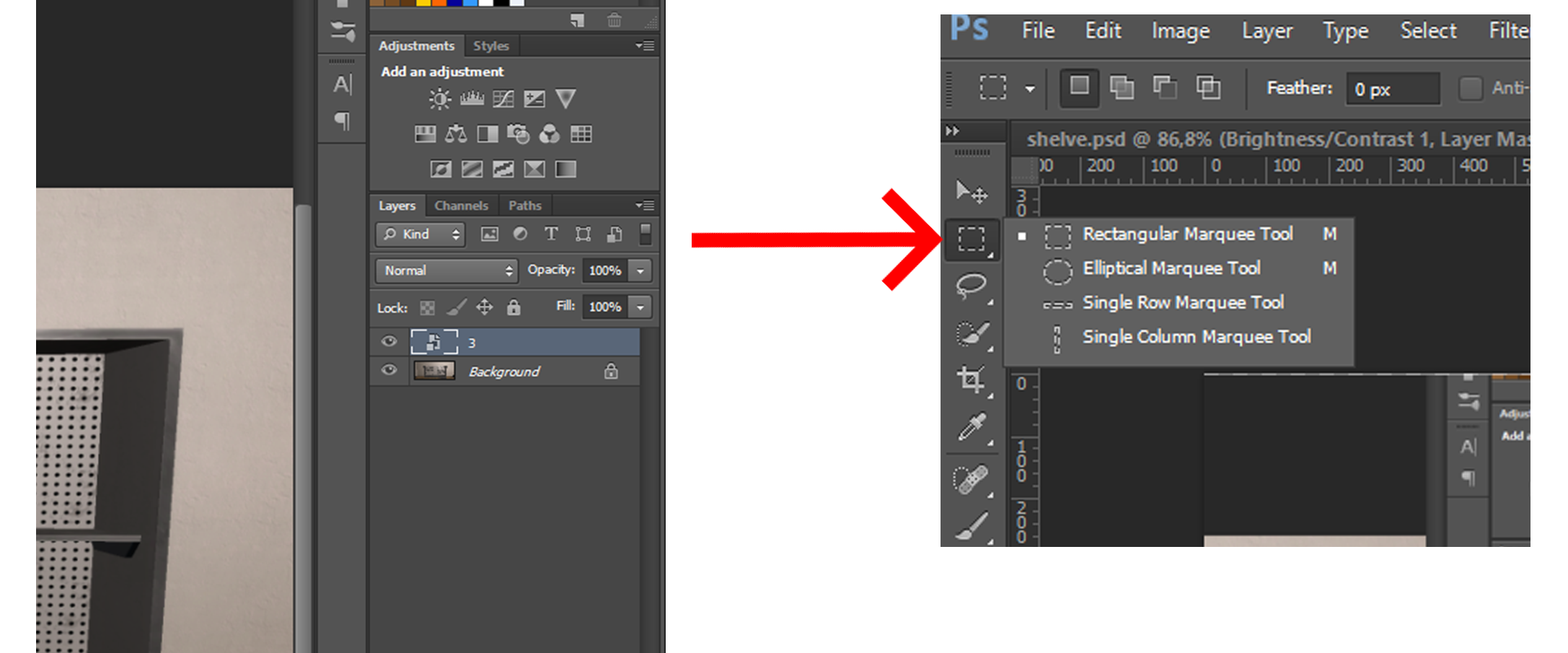Screen dimensions: 1568x653
Task: Add a Color Lookup adjustment (grid icon)
Action: pos(581,133)
